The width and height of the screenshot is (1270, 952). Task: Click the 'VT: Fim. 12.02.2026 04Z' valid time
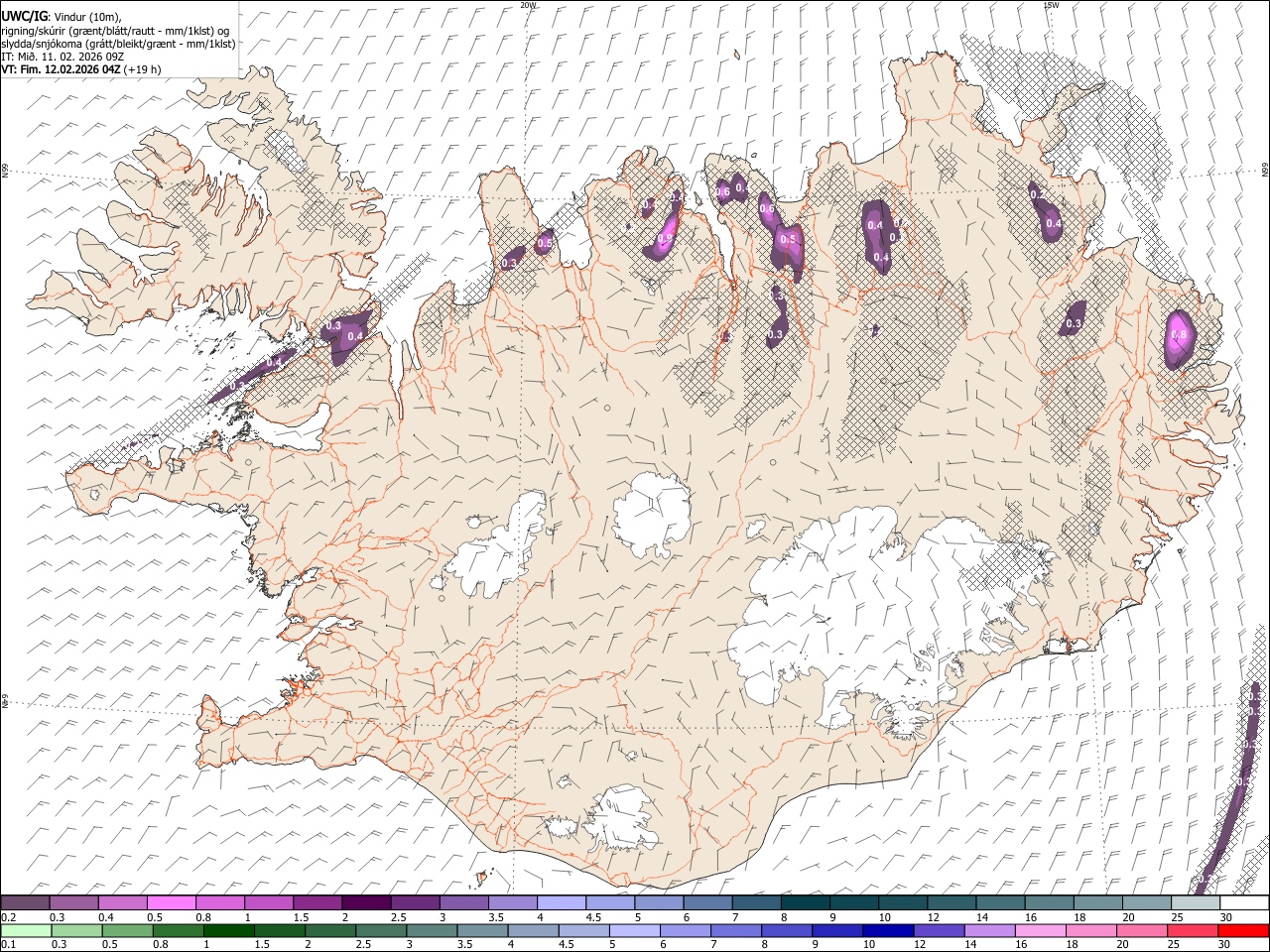pos(60,69)
